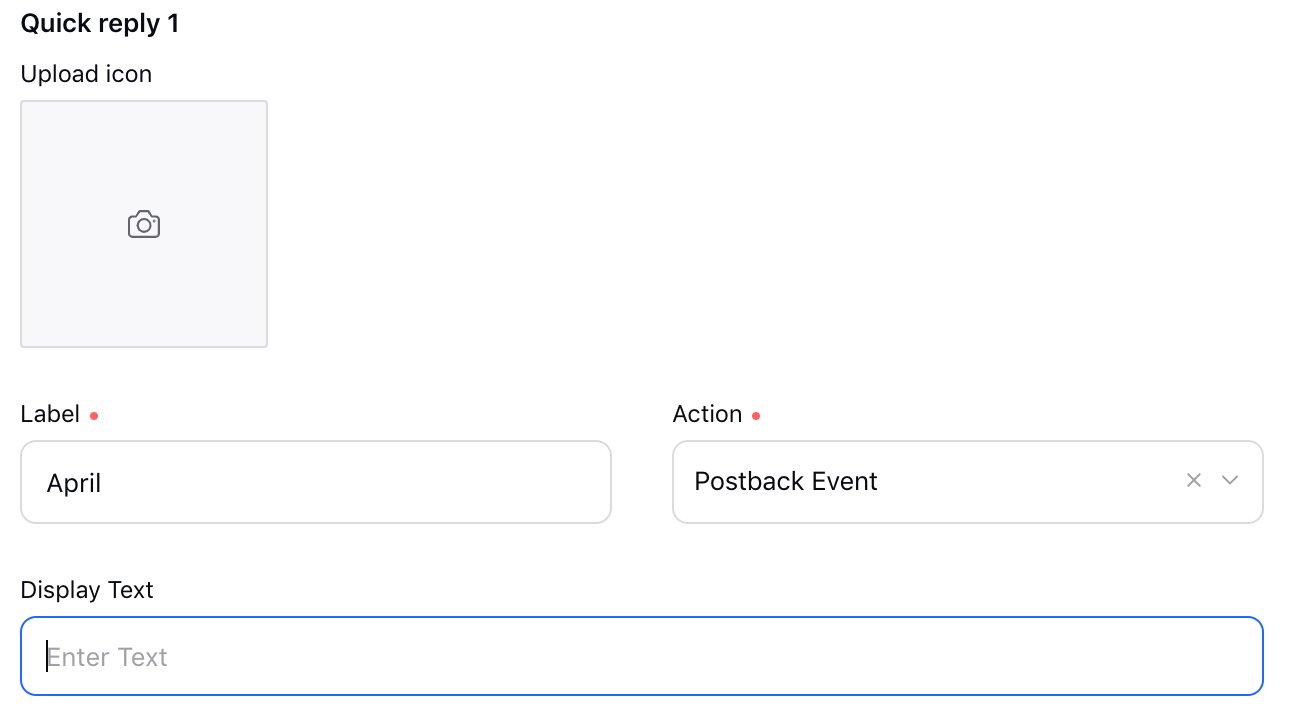The height and width of the screenshot is (720, 1298).
Task: Click the blinking text cursor in Display Text
Action: [47, 656]
